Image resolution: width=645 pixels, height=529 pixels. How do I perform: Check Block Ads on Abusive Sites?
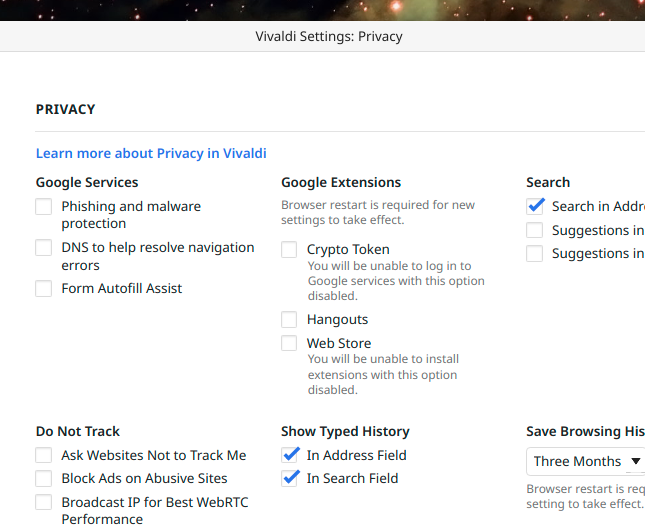coord(44,479)
